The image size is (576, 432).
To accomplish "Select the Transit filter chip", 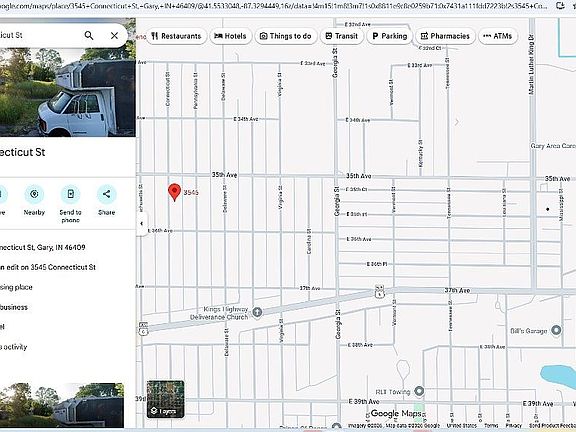I will (x=342, y=36).
